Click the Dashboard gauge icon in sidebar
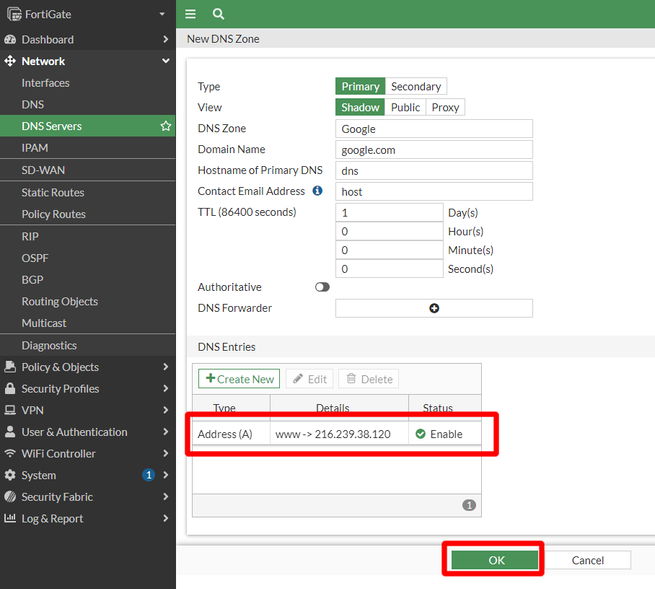This screenshot has width=655, height=589. pos(11,40)
